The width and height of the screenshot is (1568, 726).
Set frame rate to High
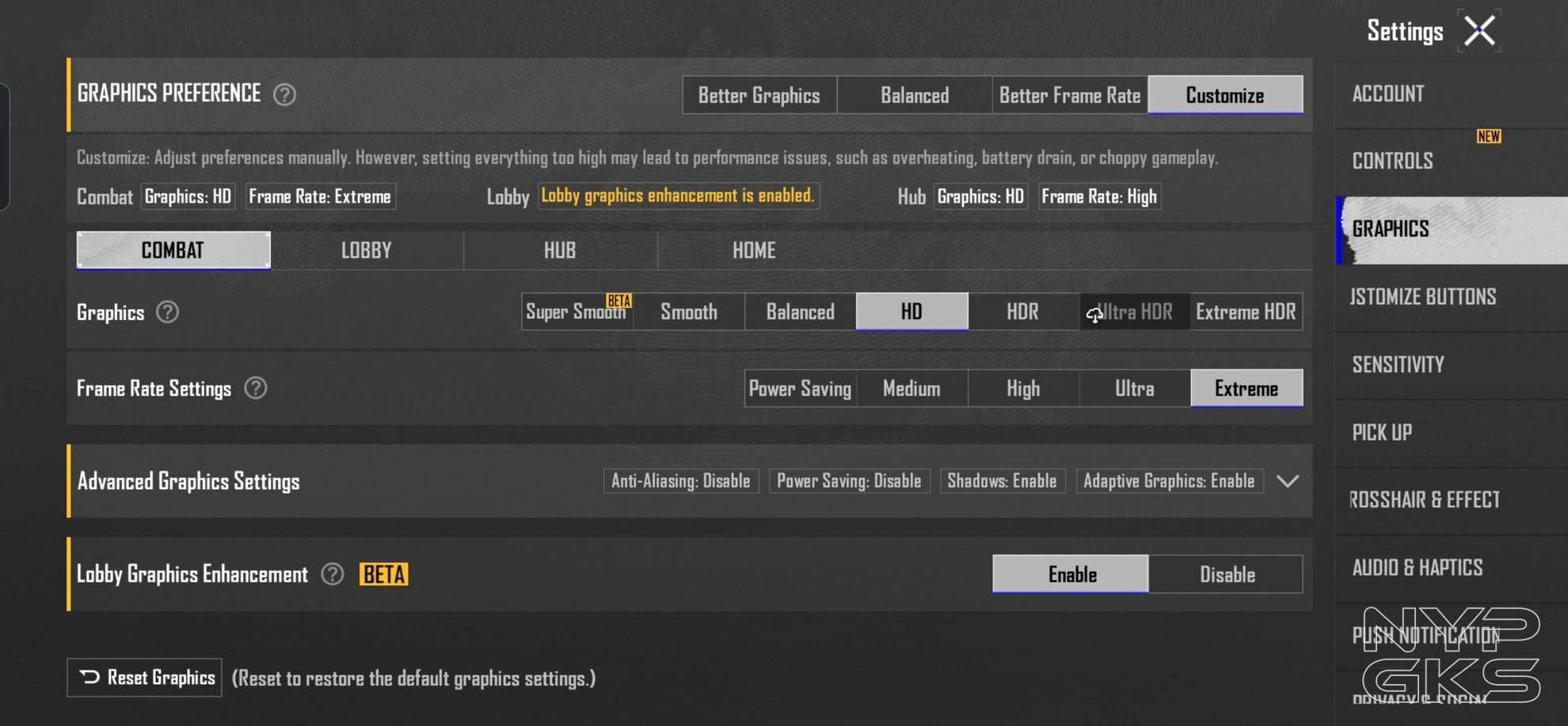pyautogui.click(x=1023, y=388)
